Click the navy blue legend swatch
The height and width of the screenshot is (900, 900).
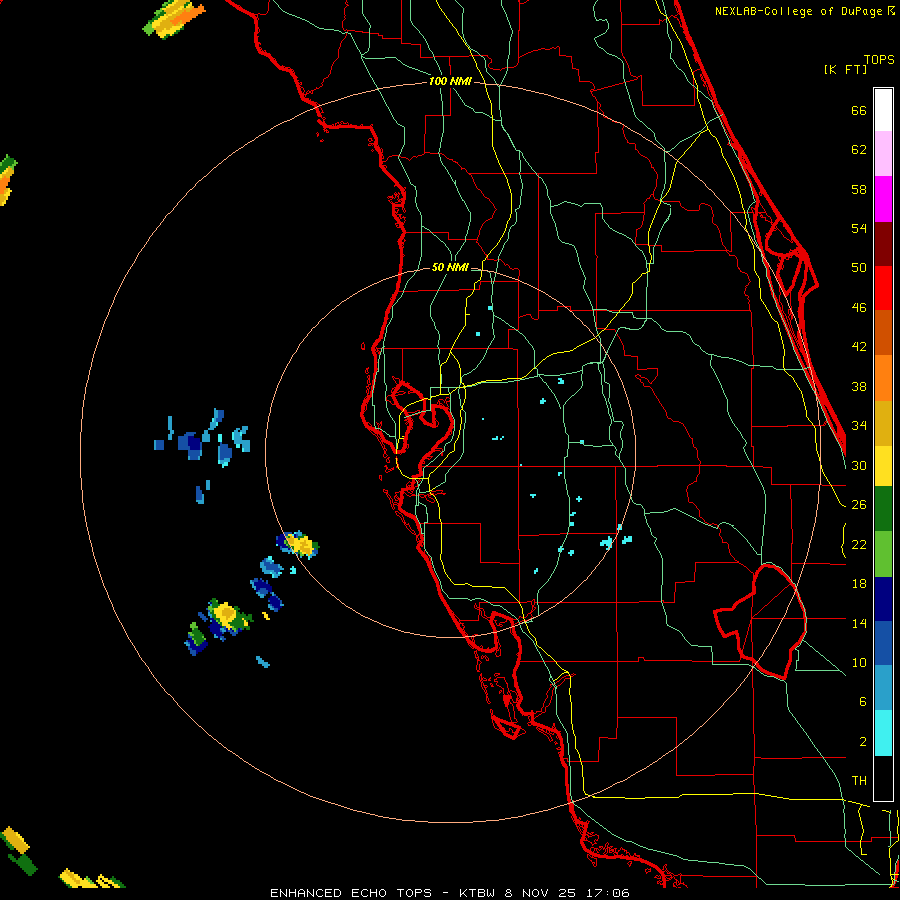[x=883, y=599]
